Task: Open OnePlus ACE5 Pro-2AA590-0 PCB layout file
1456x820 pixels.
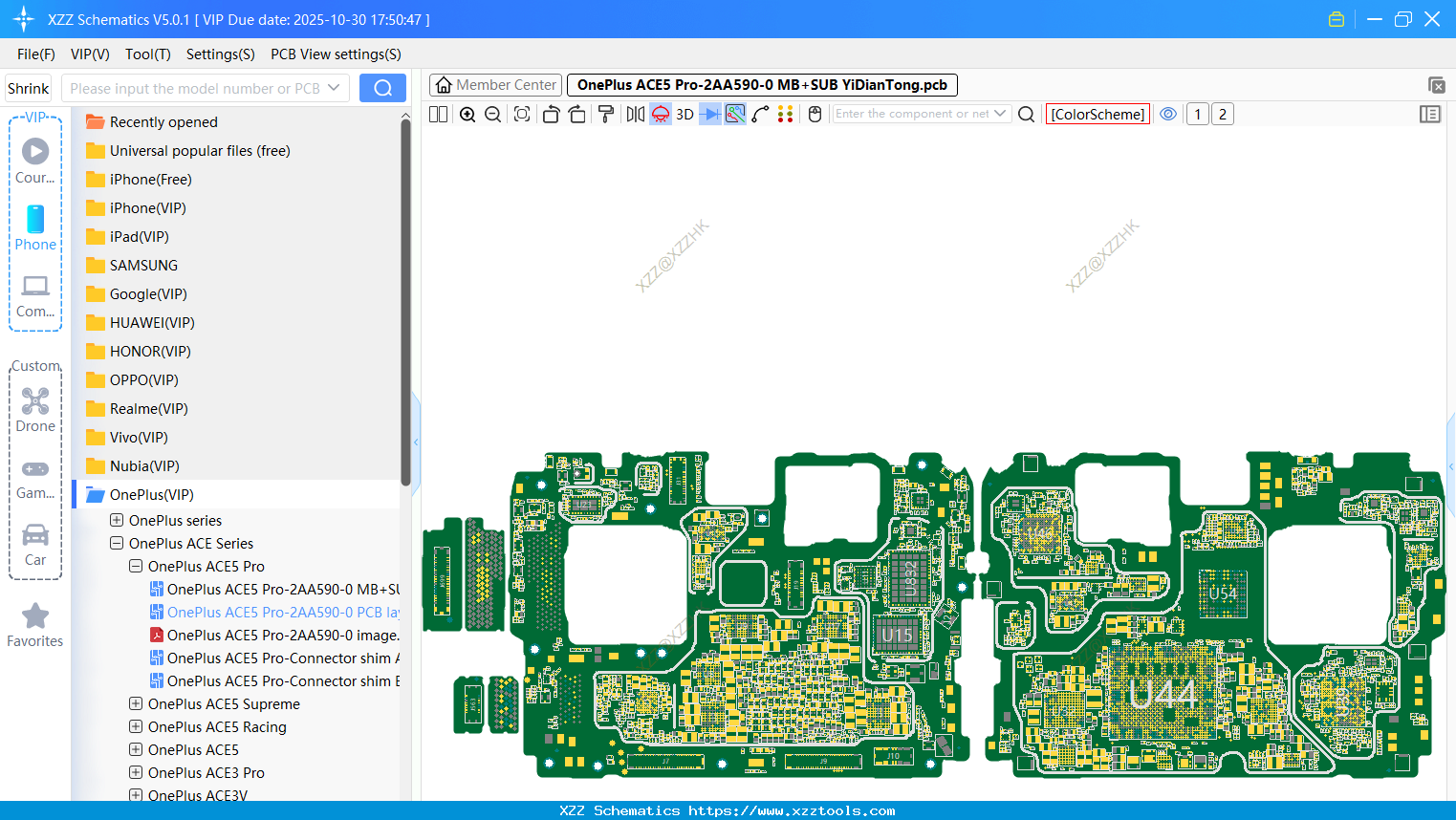Action: (x=274, y=612)
